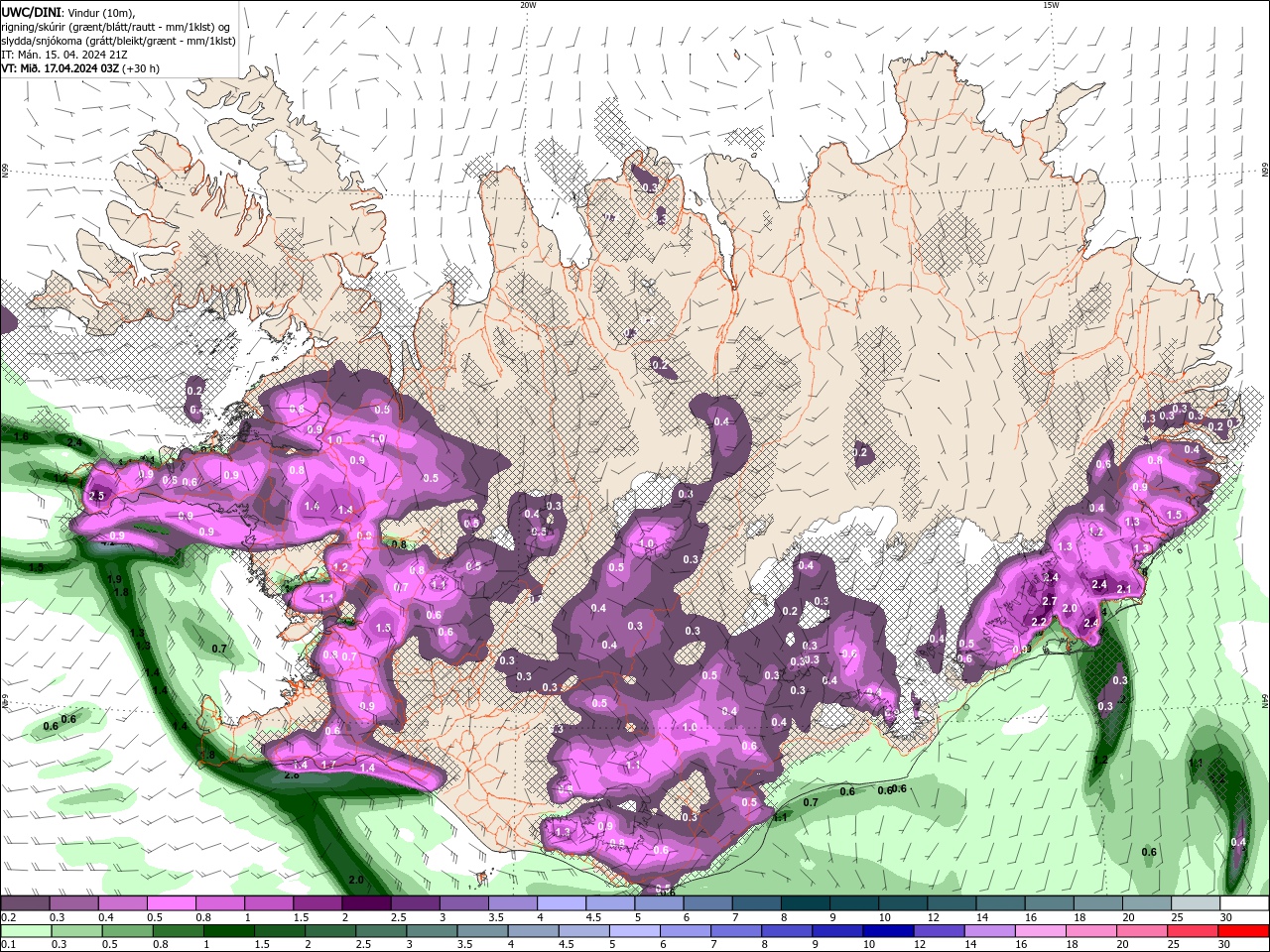This screenshot has height=952, width=1270.
Task: Click the '30' label in the bottom rain legend row
Action: pos(1226,945)
